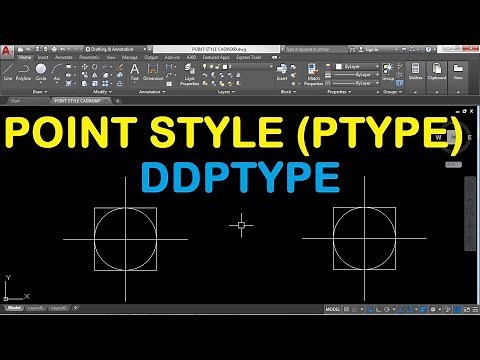The height and width of the screenshot is (360, 480).
Task: Select the Arc tool
Action: click(57, 72)
